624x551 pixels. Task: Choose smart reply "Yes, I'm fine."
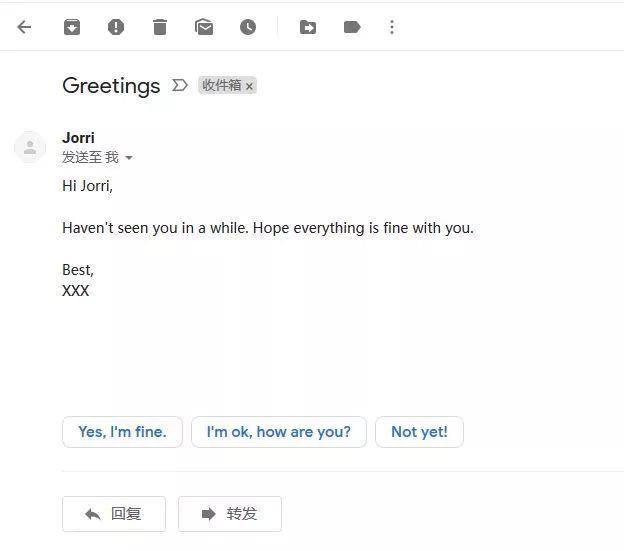[122, 432]
